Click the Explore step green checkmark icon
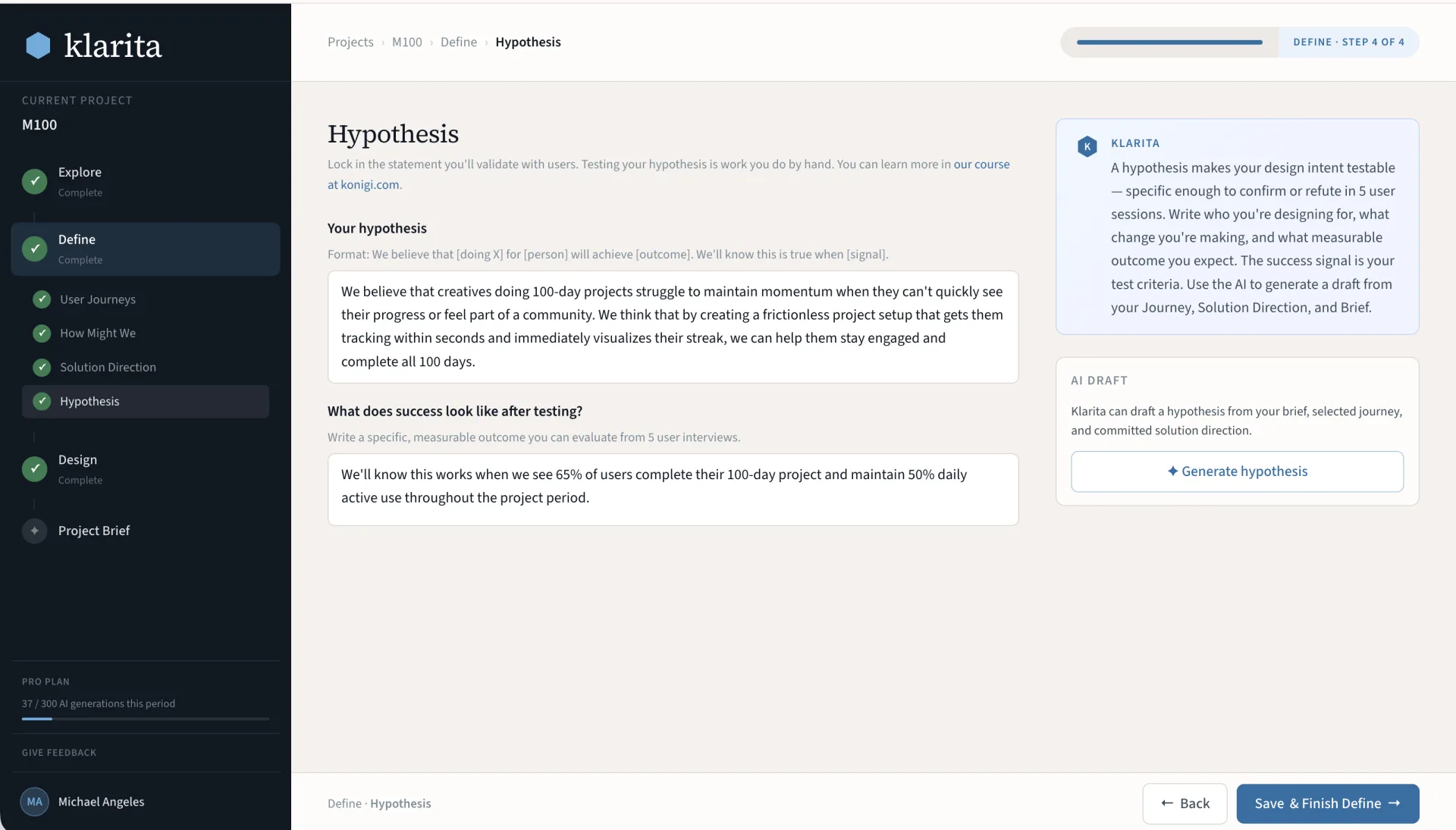The height and width of the screenshot is (830, 1456). point(34,181)
